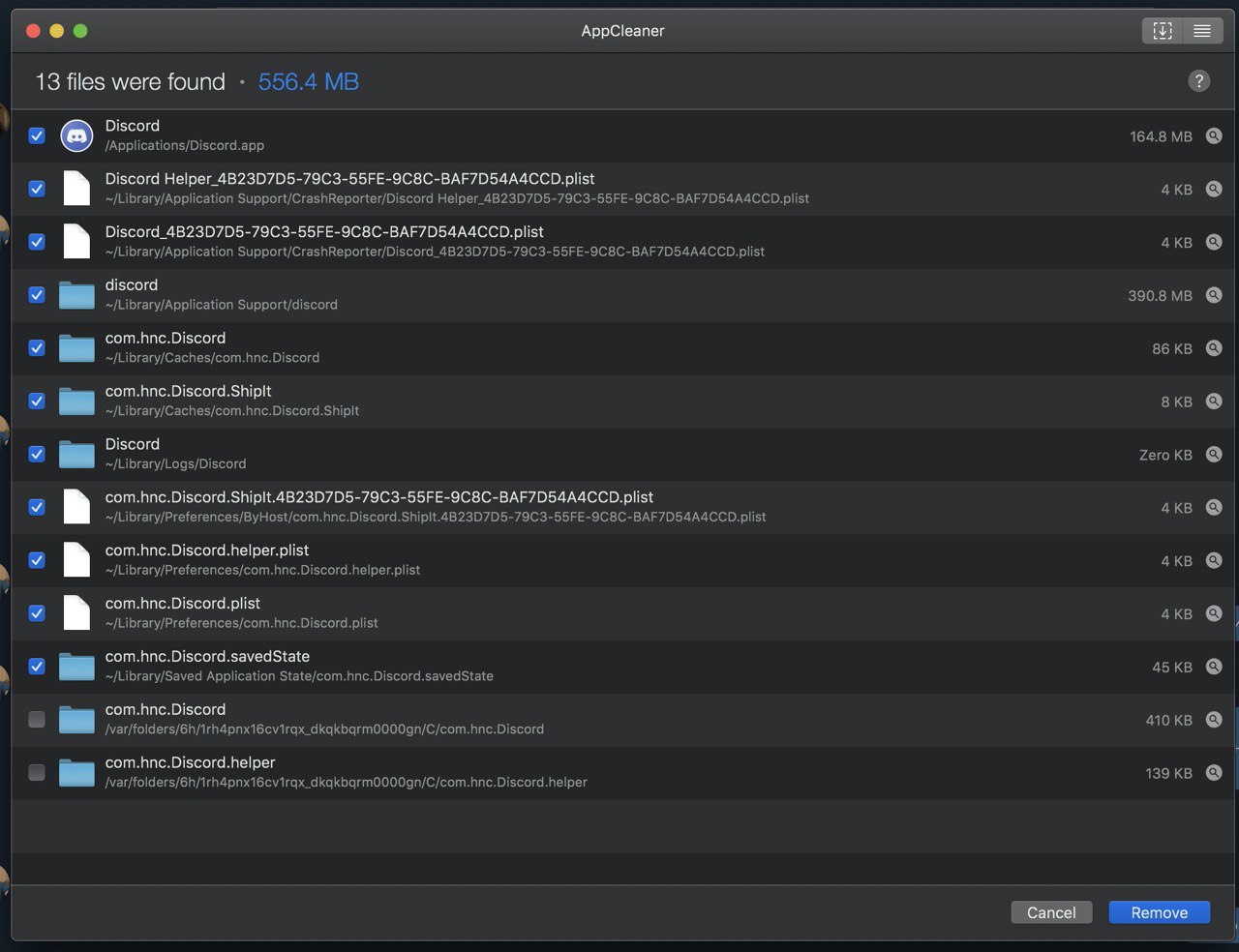Click magnifier for Application Support discord folder
The image size is (1239, 952).
[x=1214, y=295]
